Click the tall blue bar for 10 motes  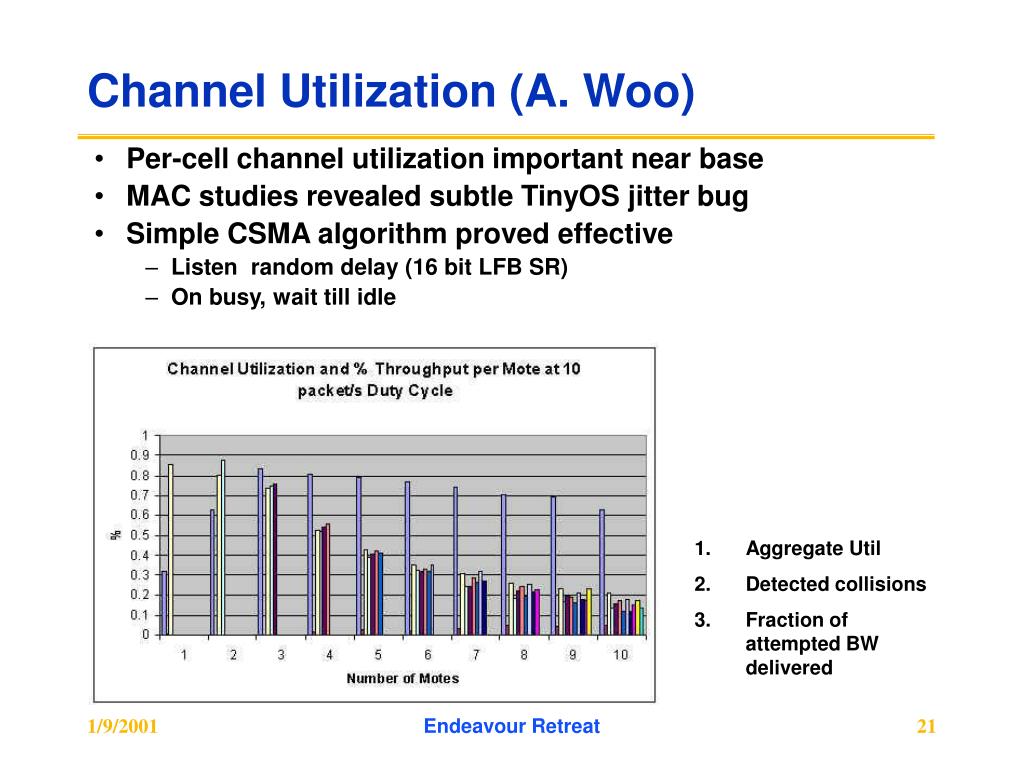pos(602,572)
